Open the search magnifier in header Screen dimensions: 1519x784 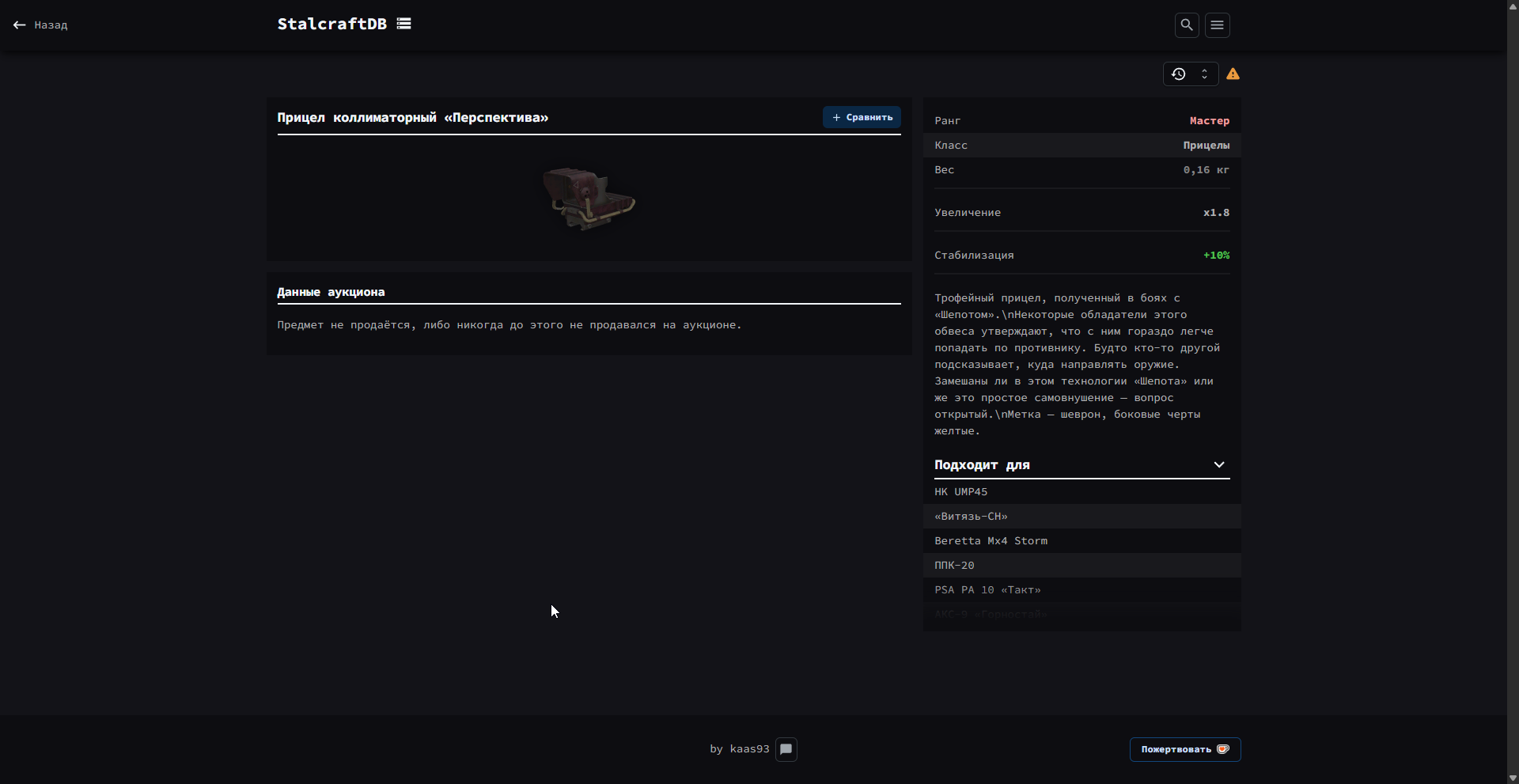[x=1187, y=25]
